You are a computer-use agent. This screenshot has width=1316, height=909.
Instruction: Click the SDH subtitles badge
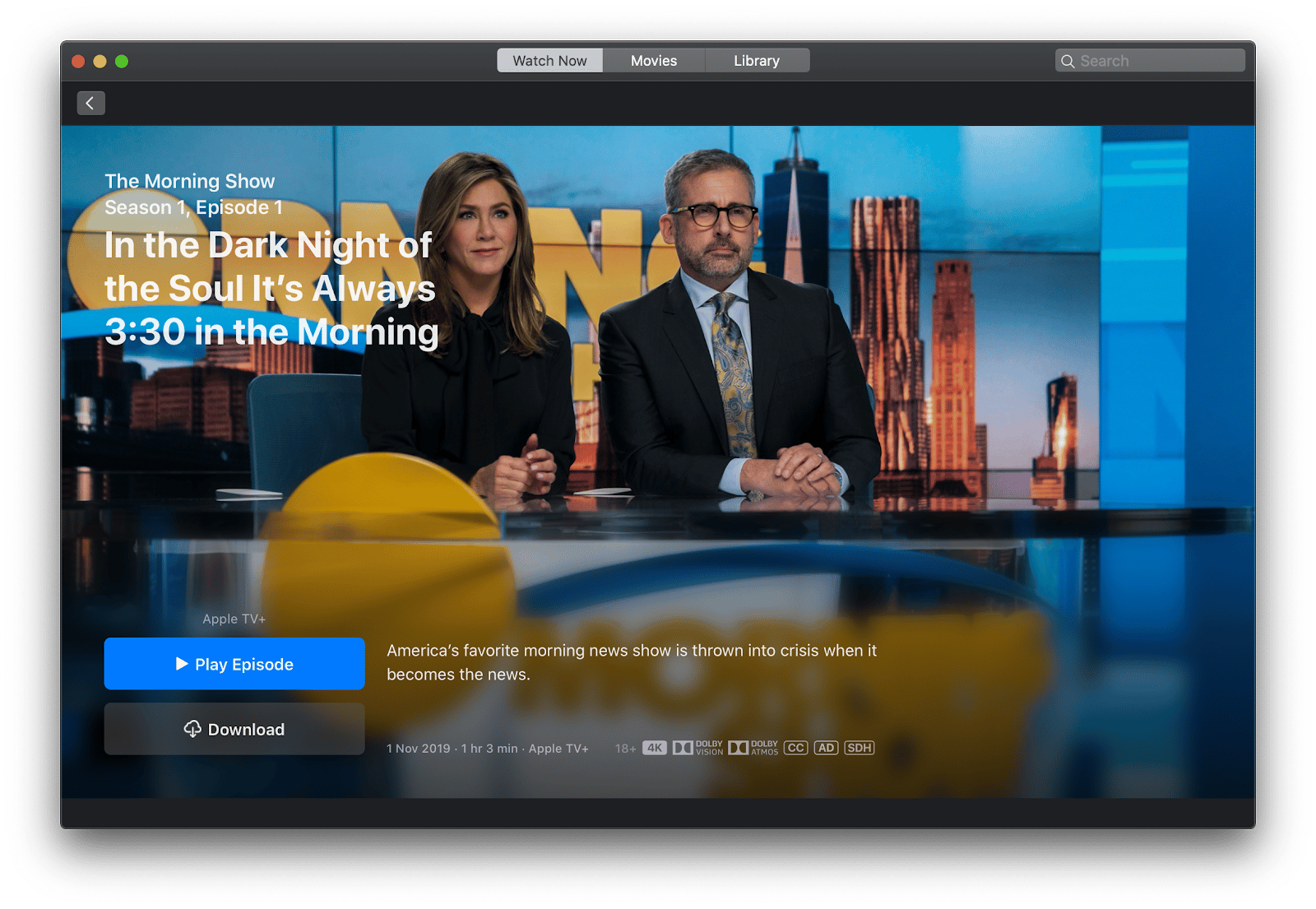[860, 748]
